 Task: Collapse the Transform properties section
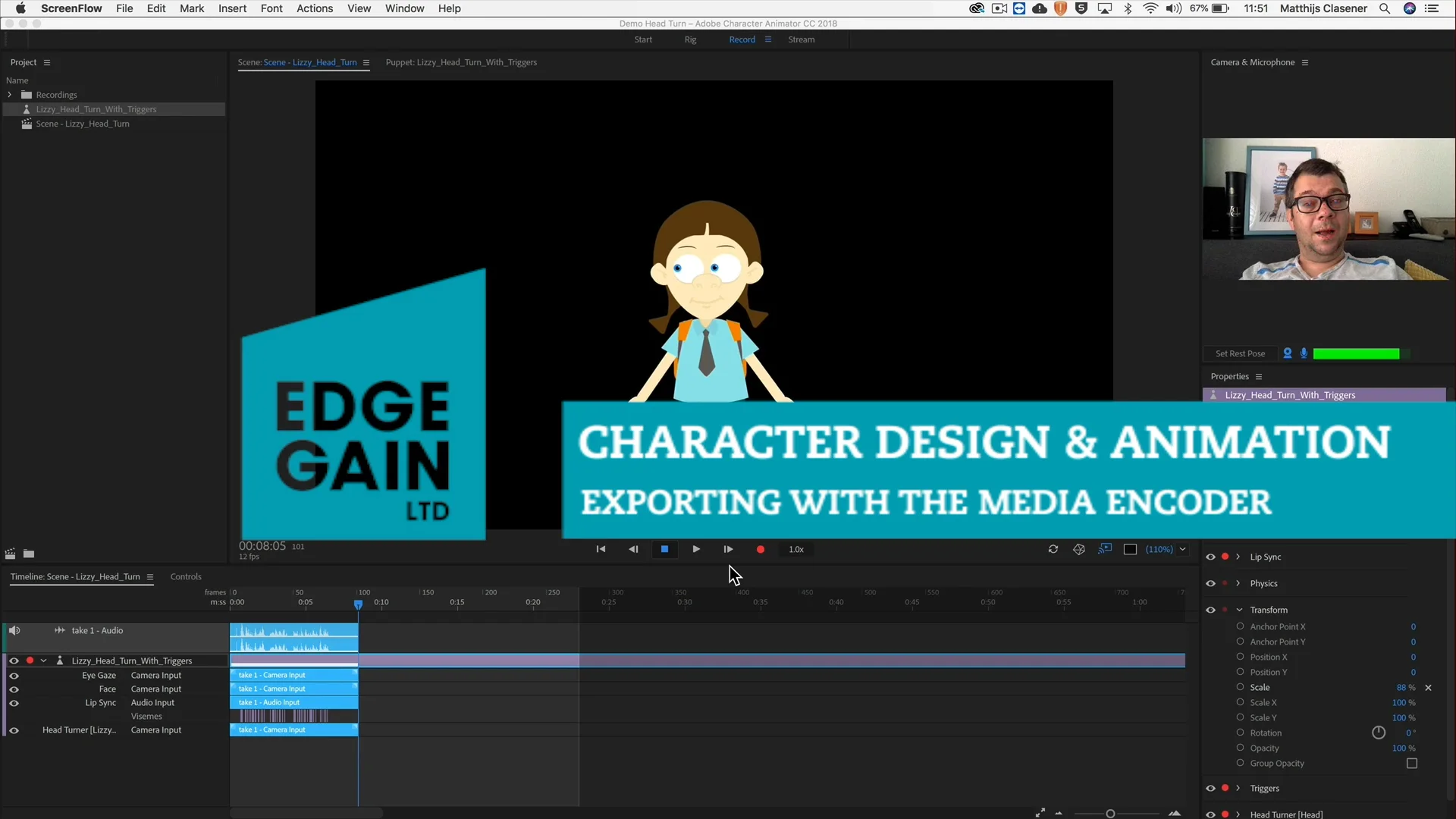click(x=1239, y=609)
